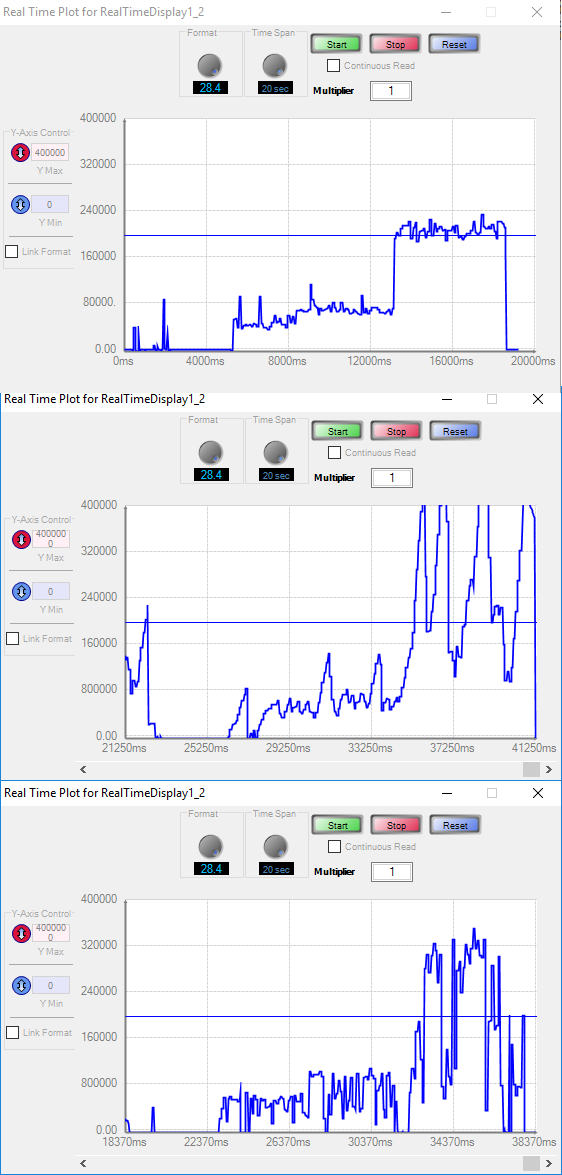
Task: Click the Multiplier field in the 18370ms plot window
Action: [393, 872]
